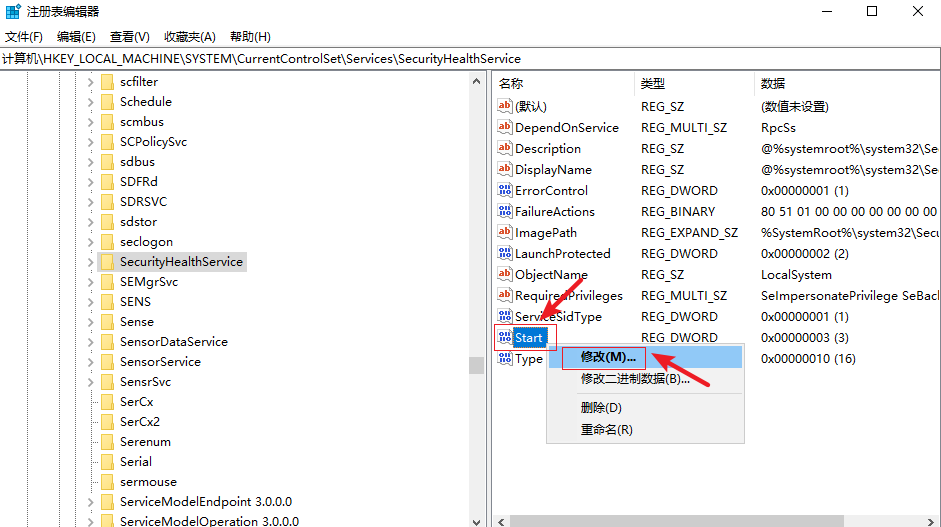Click the folder icon beside Schedule key

(107, 102)
